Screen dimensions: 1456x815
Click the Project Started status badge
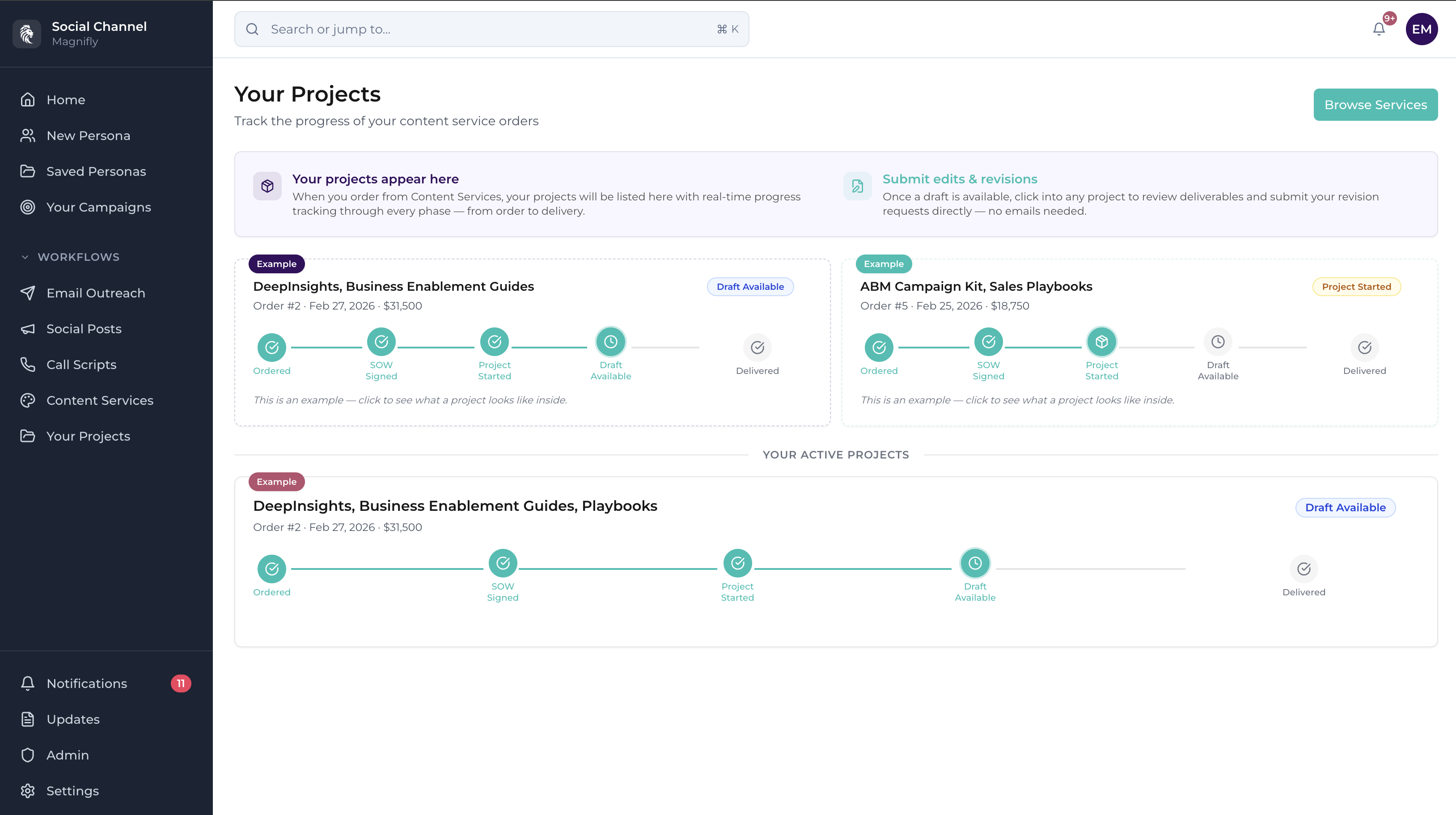[1356, 287]
